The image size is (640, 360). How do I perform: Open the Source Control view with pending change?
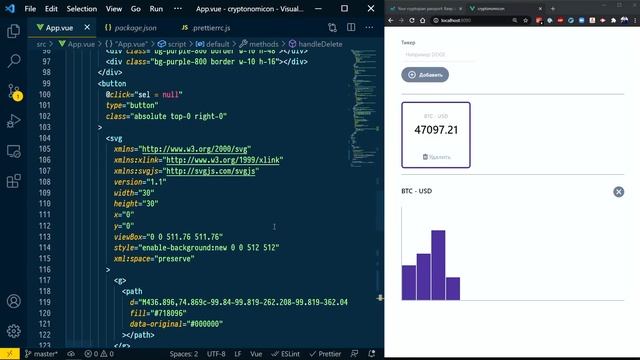(14, 91)
